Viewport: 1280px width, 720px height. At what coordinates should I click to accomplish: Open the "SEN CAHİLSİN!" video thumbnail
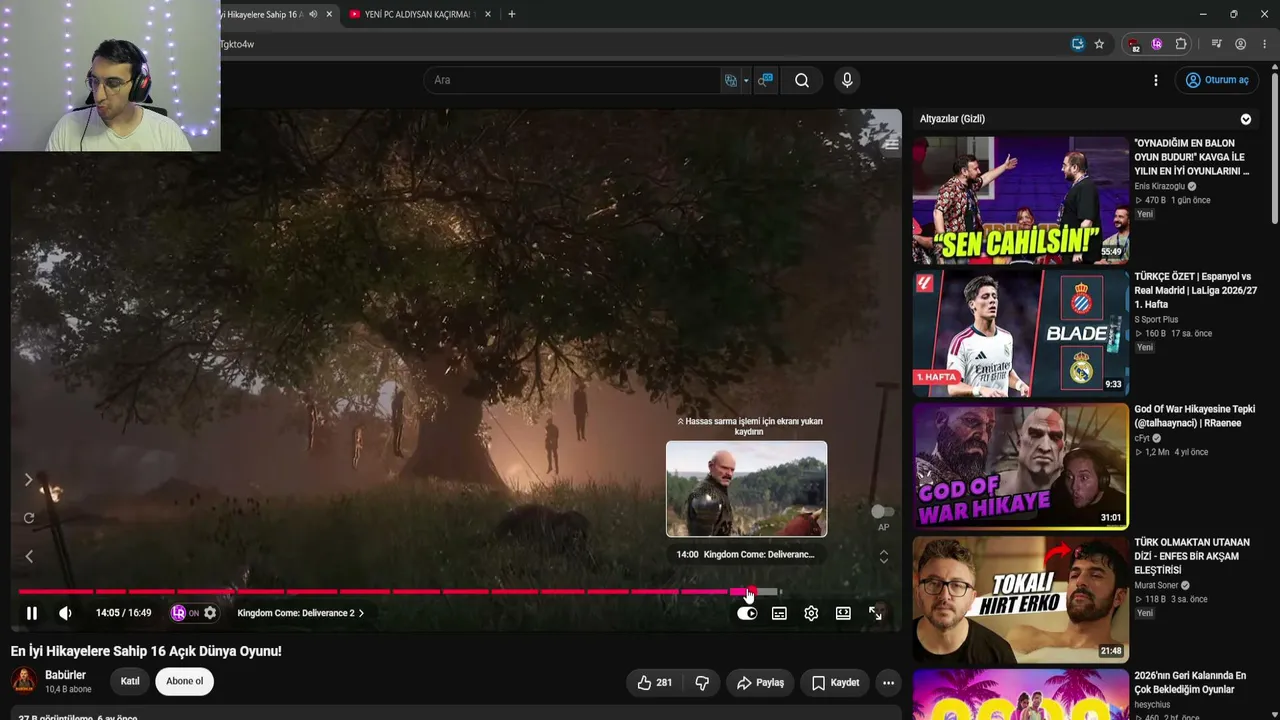pyautogui.click(x=1020, y=200)
